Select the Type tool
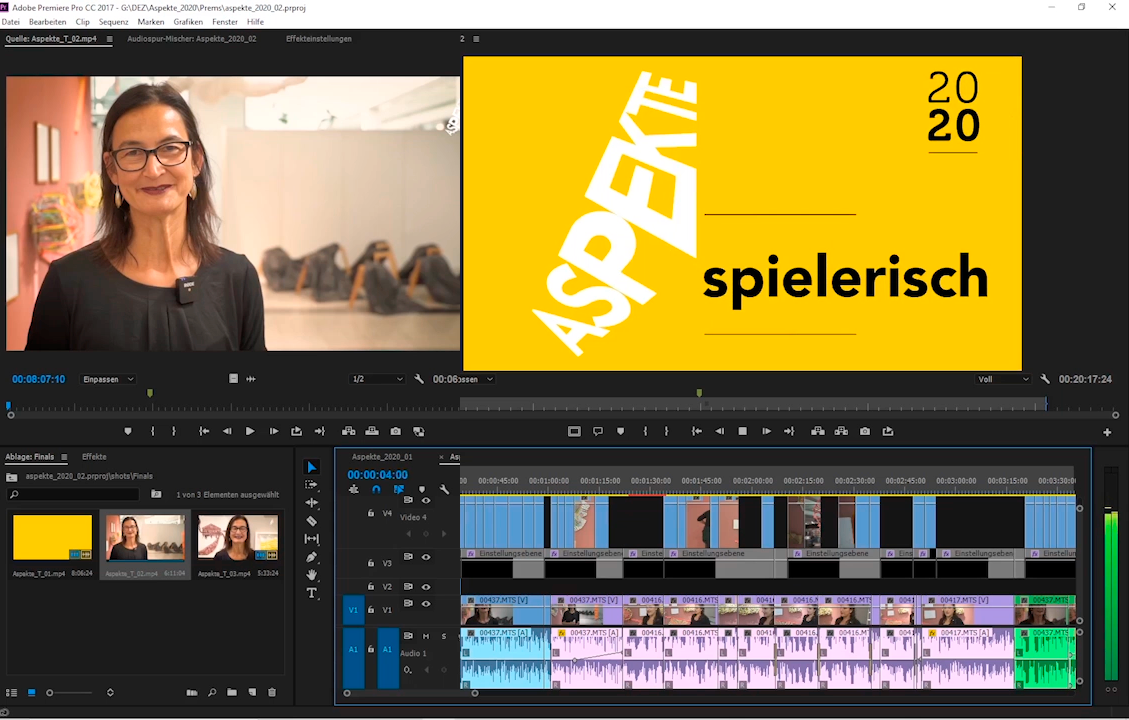Viewport: 1129px width, 720px height. pos(312,593)
